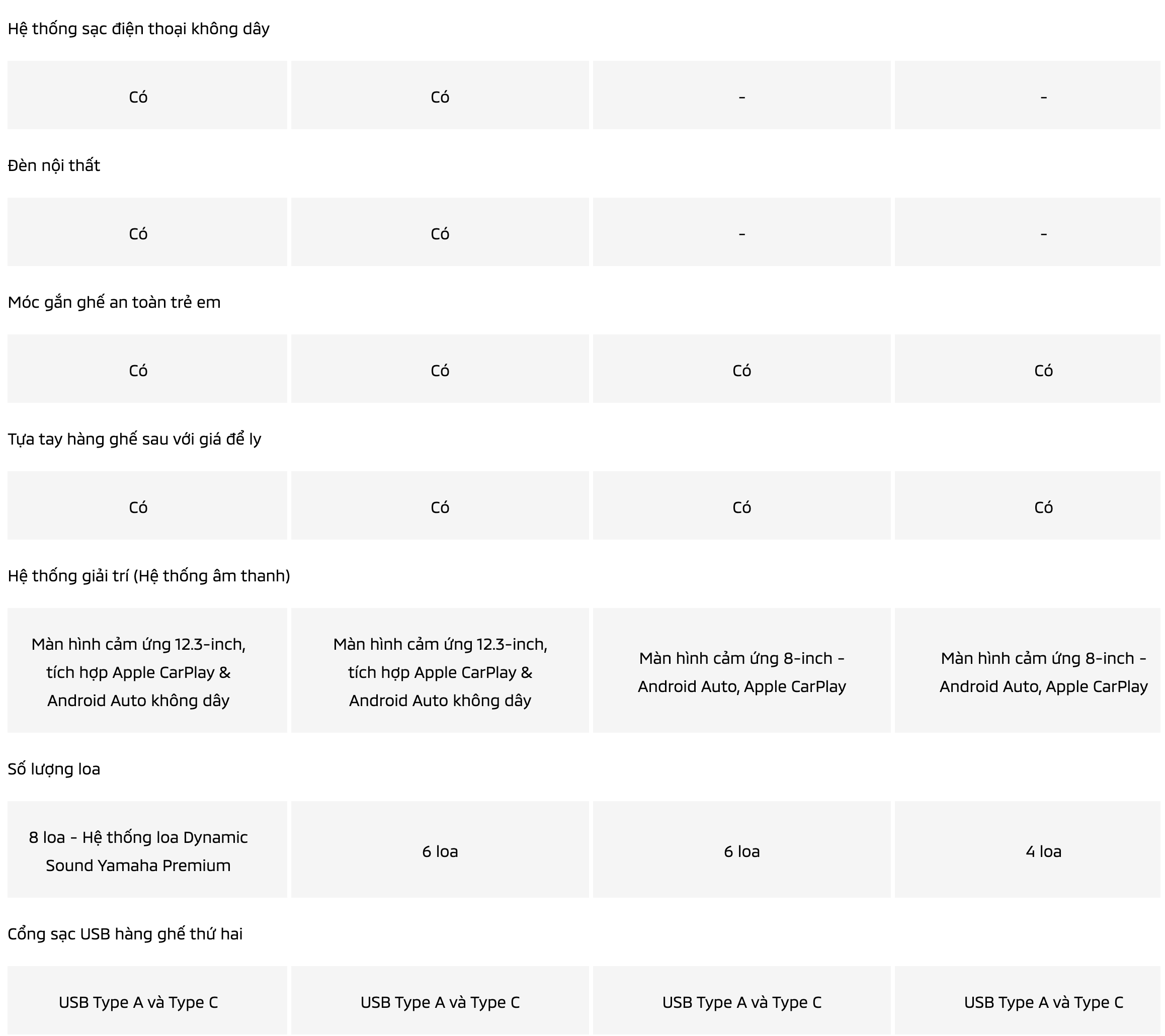Click second column's "6 loa" cell
This screenshot has height=1036, width=1165.
point(440,851)
